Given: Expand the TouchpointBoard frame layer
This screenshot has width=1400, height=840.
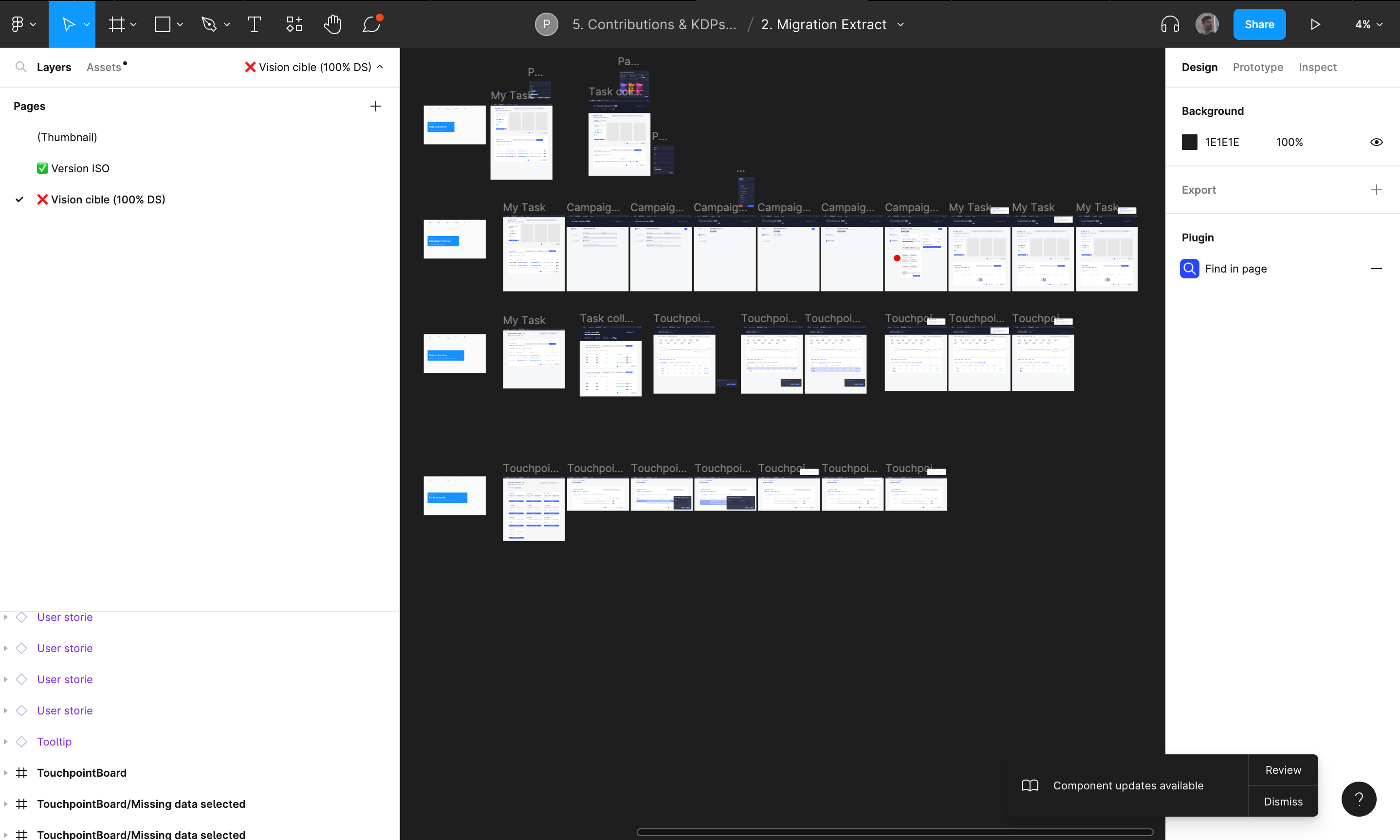Looking at the screenshot, I should pos(6,773).
